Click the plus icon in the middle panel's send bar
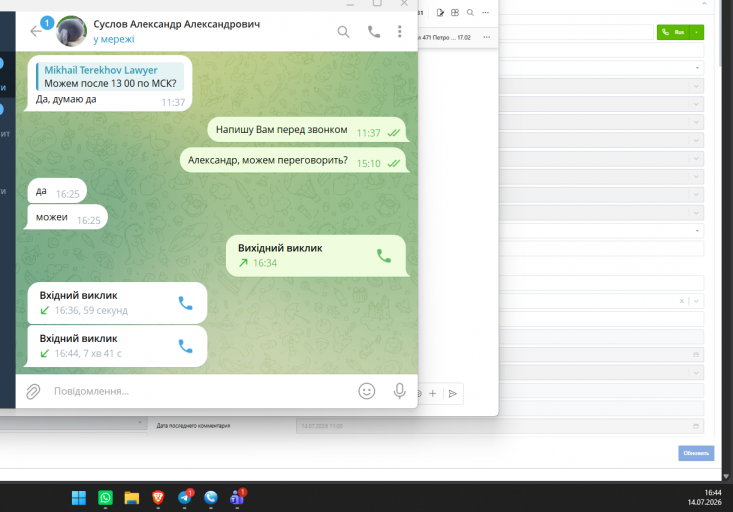The height and width of the screenshot is (512, 733). (432, 394)
